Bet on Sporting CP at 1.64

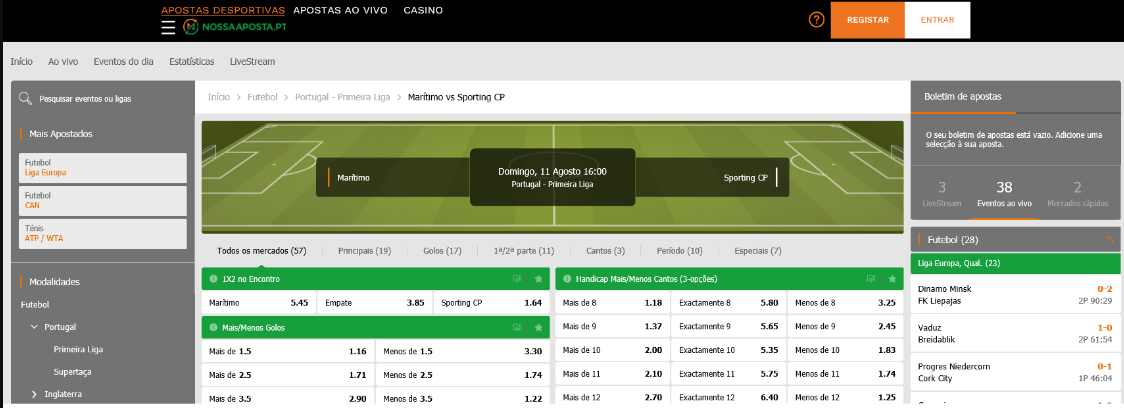coord(491,303)
